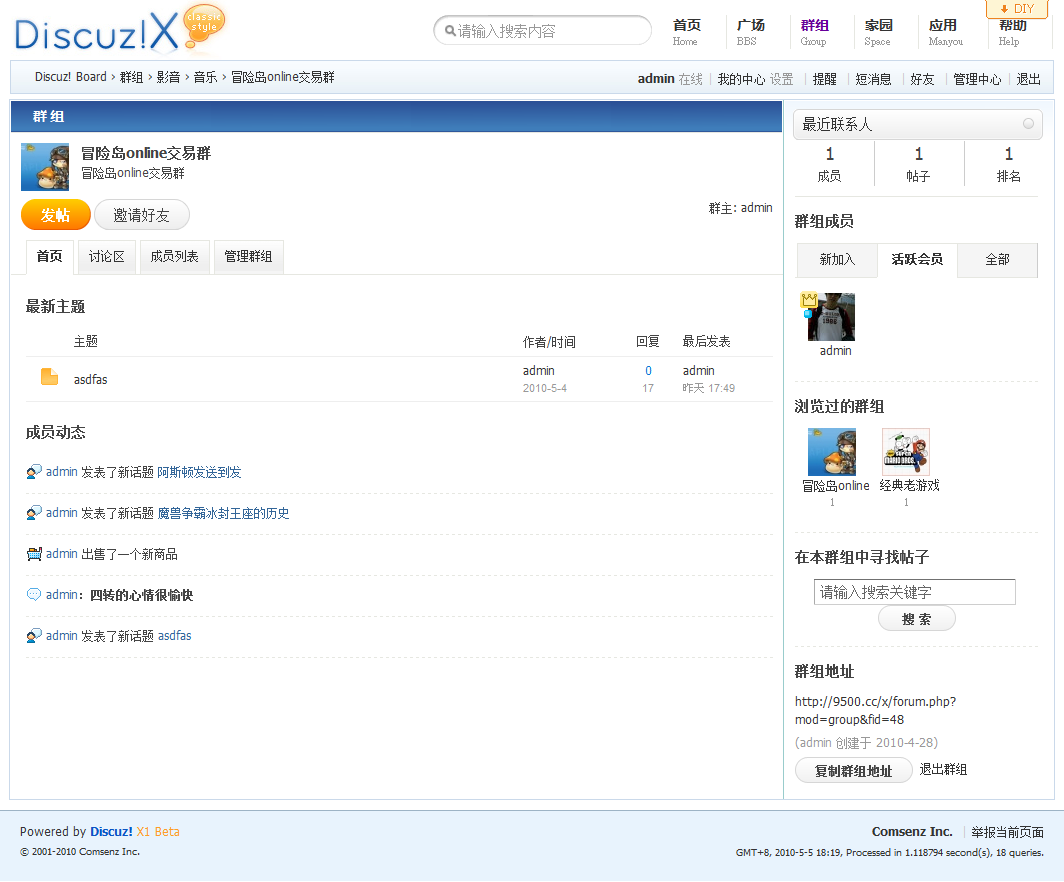Screen dimensions: 1064x882
Task: Click 退出 logout link
Action: click(x=1028, y=79)
